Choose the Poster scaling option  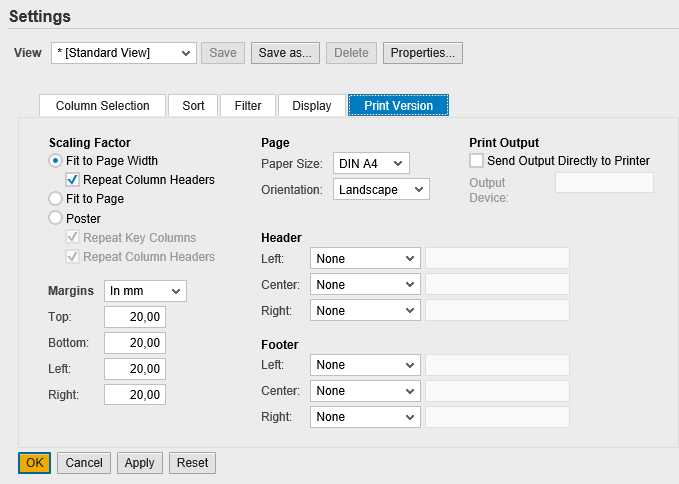[55, 218]
